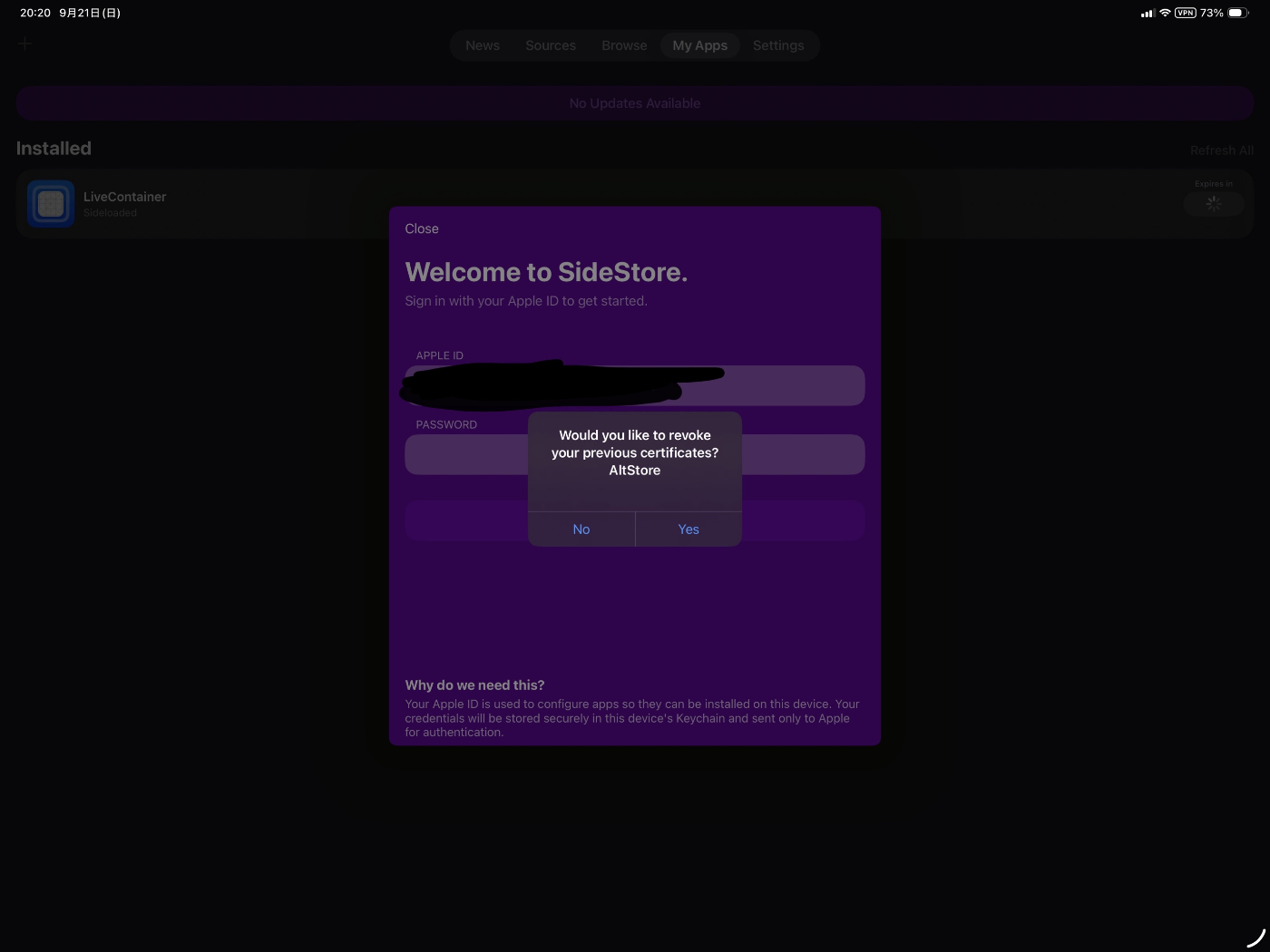Close the Welcome to SideStore sheet
Screen dimensions: 1270x952
pyautogui.click(x=422, y=228)
